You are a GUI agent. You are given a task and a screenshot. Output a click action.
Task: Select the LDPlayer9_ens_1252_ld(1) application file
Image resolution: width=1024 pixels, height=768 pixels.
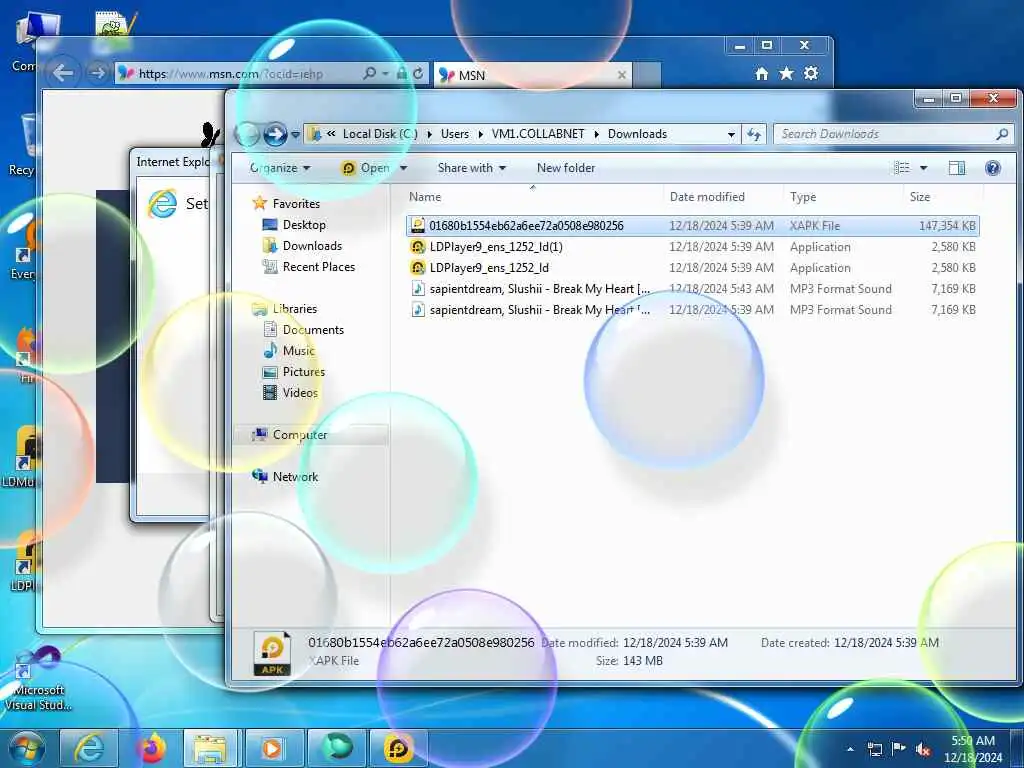[692, 247]
